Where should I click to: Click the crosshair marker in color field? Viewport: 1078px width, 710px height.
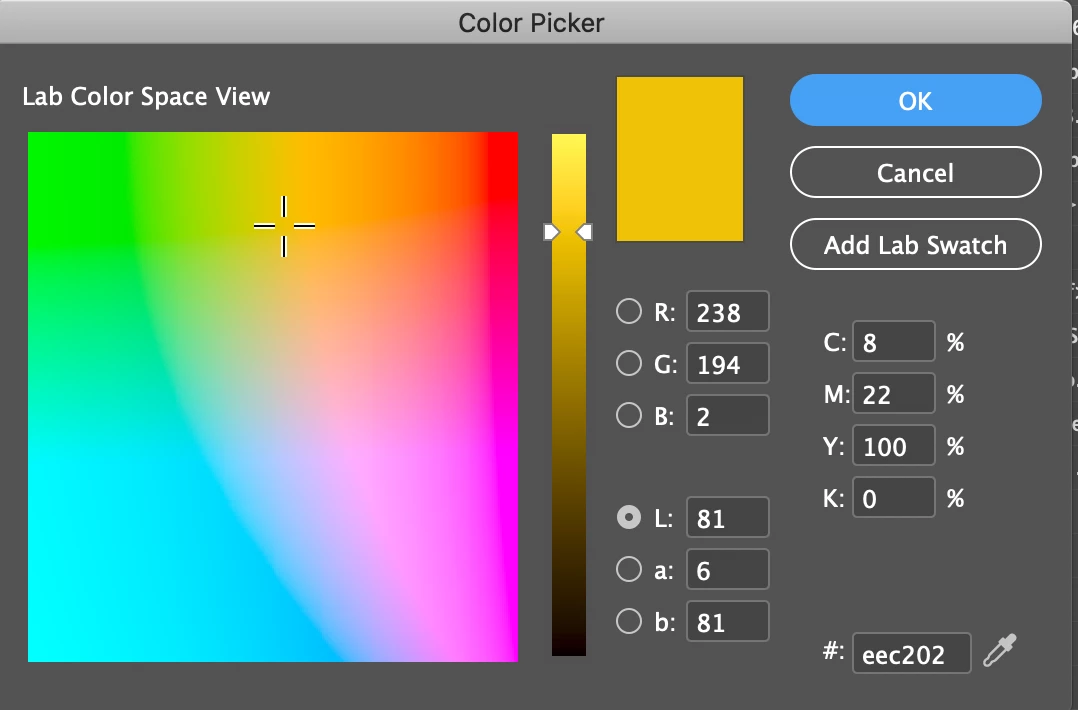(x=284, y=226)
